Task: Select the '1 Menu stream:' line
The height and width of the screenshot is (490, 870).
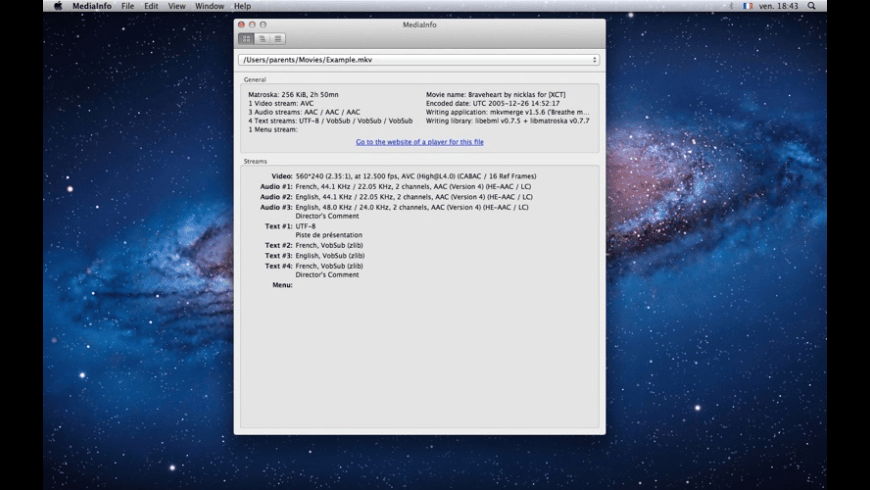Action: 272,129
